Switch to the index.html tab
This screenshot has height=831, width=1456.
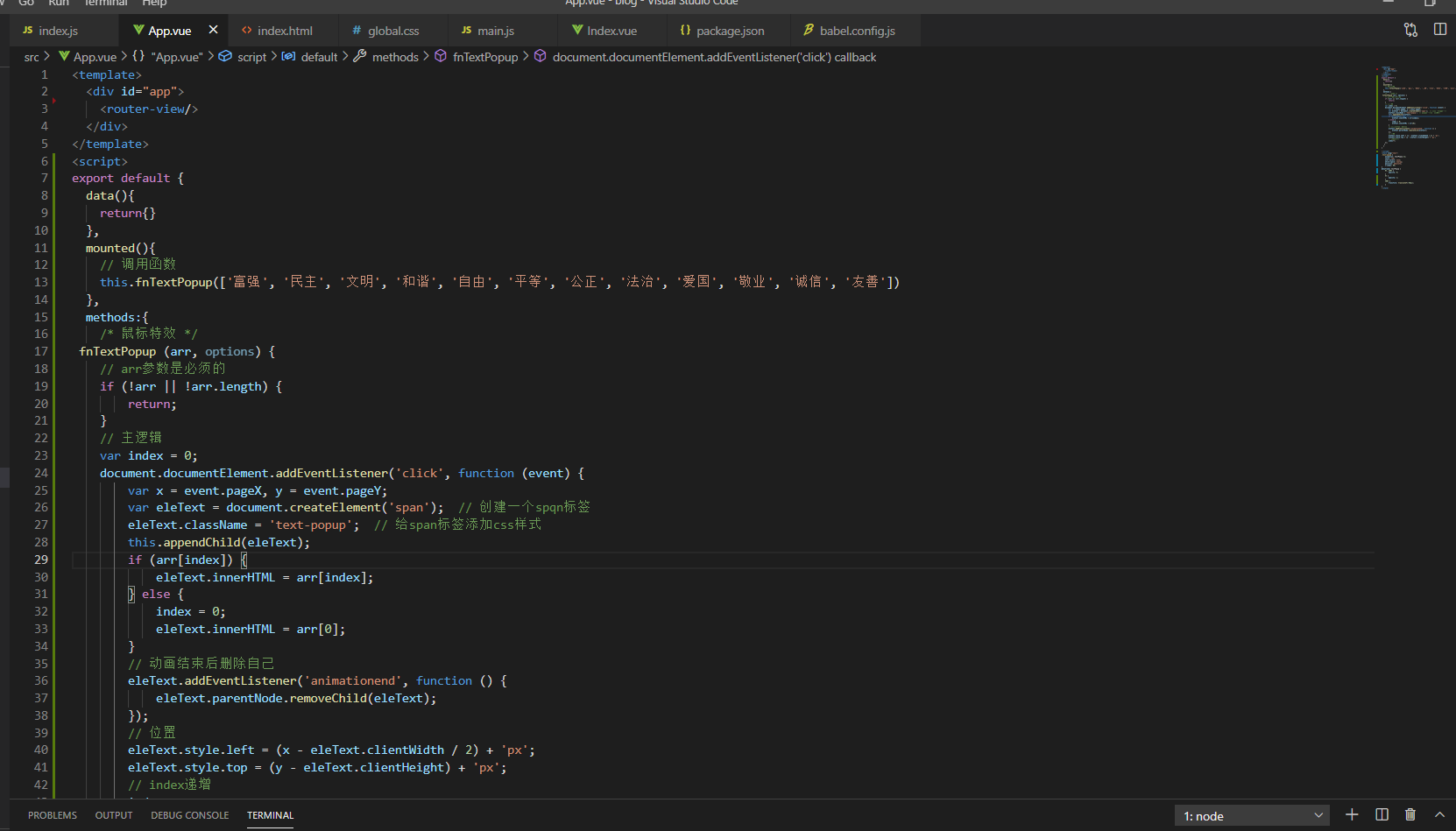pyautogui.click(x=284, y=31)
